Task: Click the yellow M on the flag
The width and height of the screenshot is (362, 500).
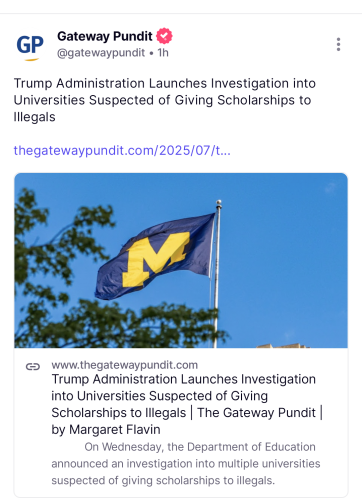Action: coord(156,259)
